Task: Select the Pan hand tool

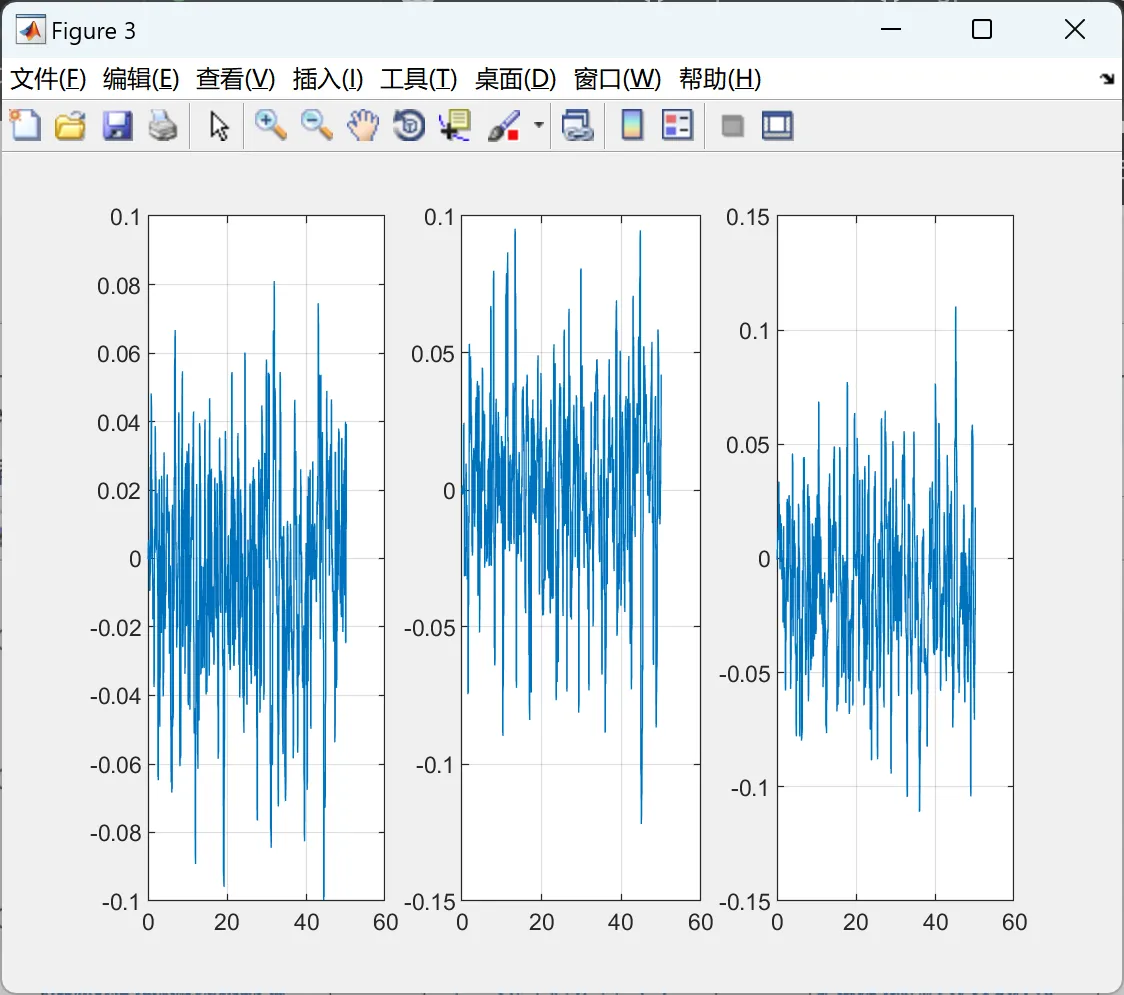Action: tap(363, 125)
